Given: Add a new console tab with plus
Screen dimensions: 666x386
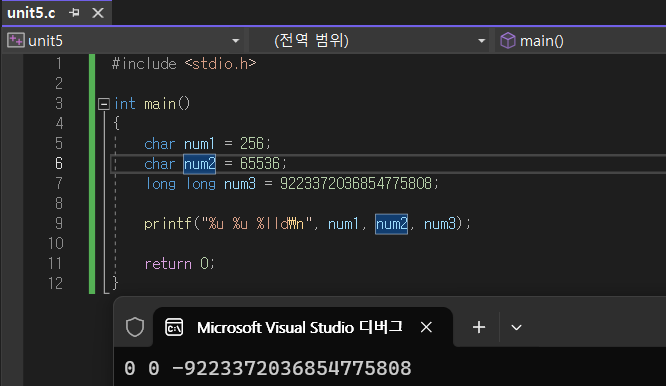Looking at the screenshot, I should pos(479,327).
